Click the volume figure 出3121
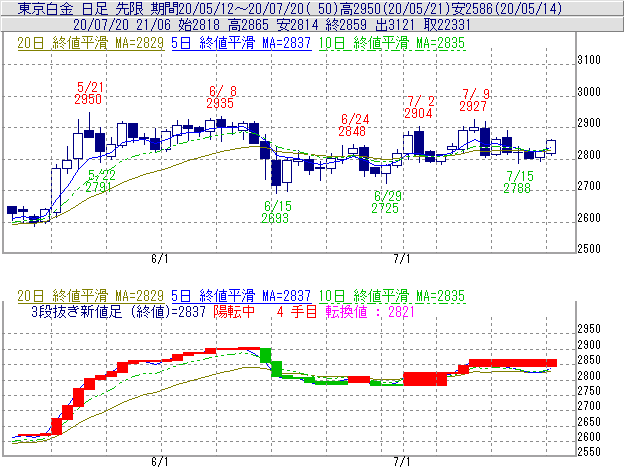 pos(395,25)
